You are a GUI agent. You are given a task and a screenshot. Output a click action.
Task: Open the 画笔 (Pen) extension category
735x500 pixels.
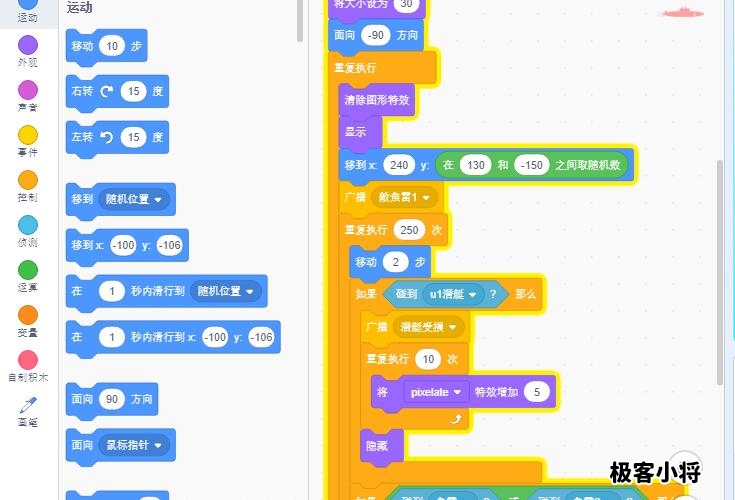click(x=28, y=406)
